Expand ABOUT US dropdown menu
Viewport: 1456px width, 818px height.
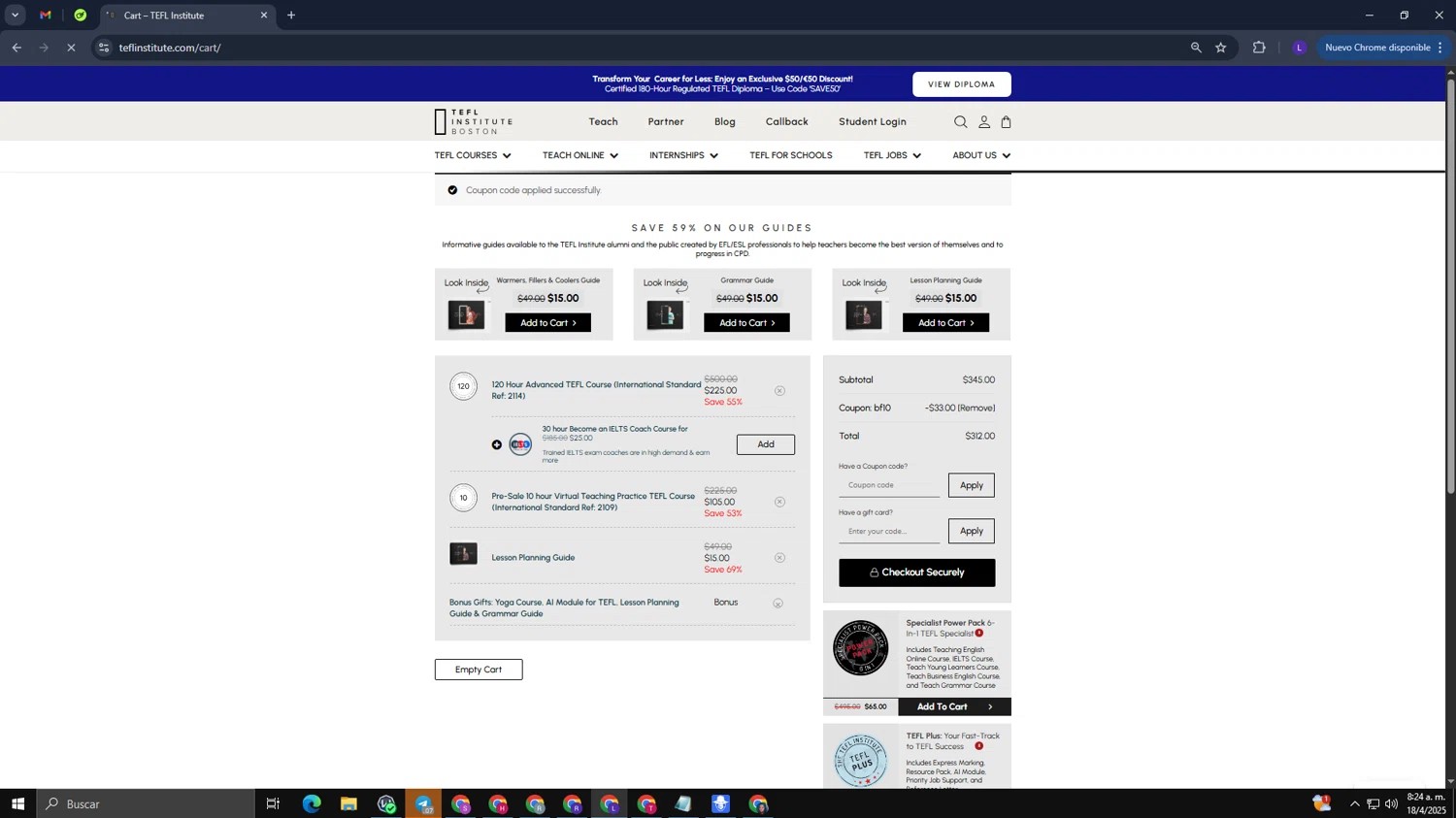click(981, 155)
